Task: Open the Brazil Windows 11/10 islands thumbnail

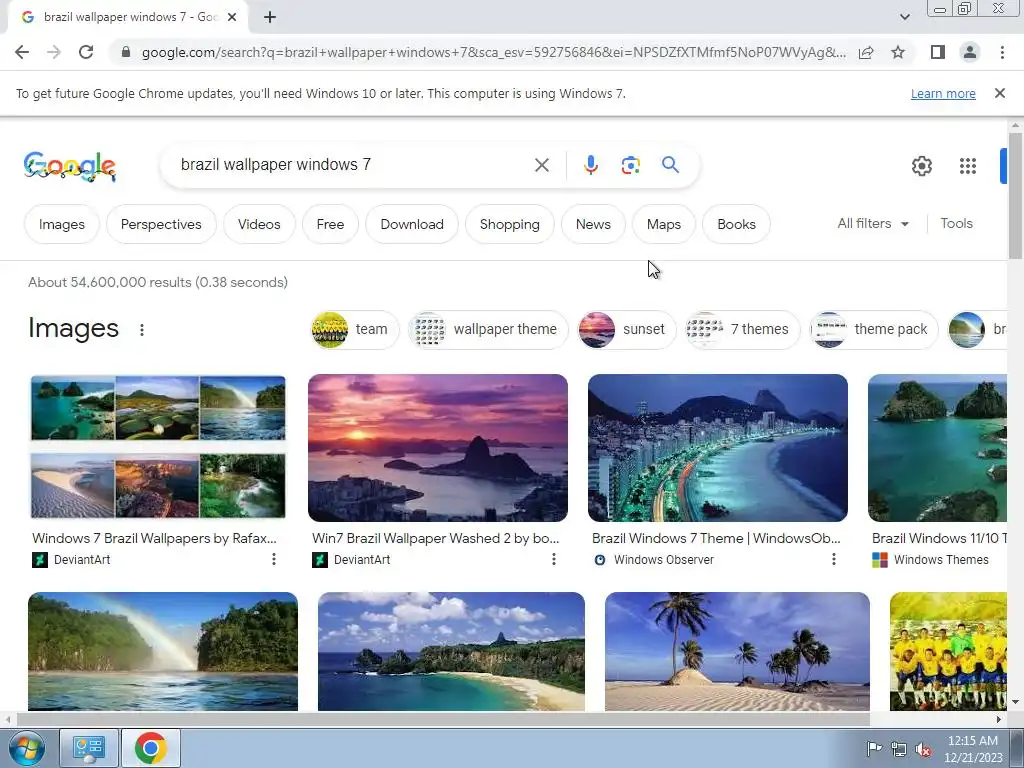Action: coord(937,447)
